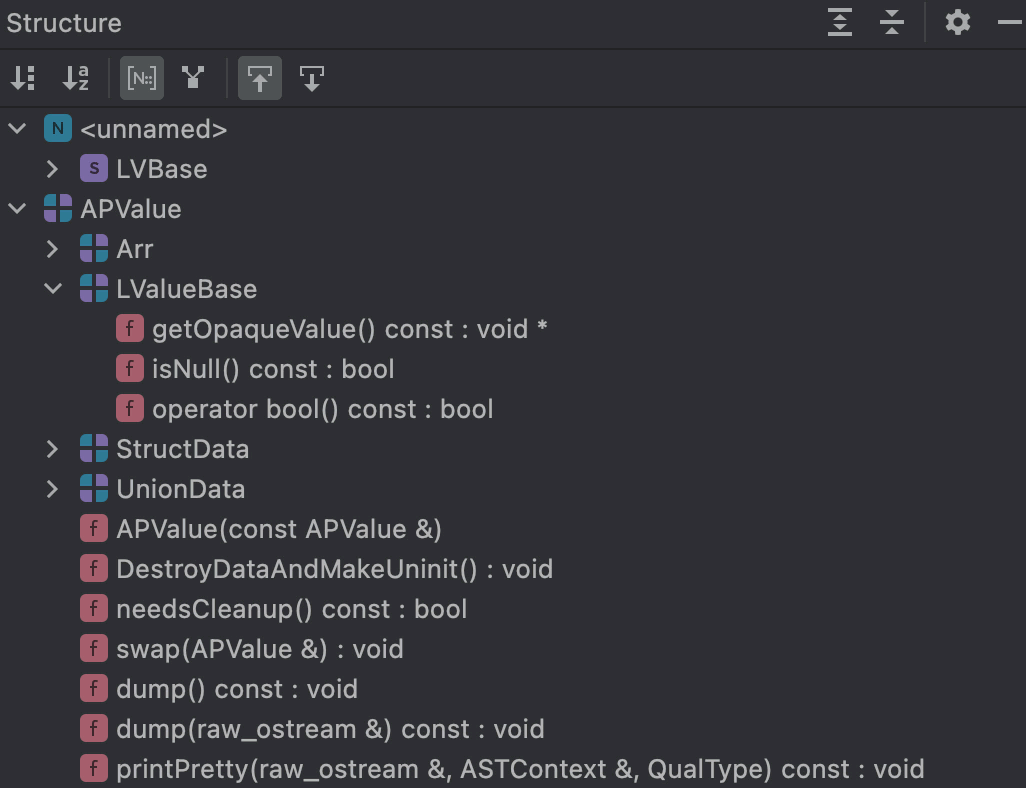
Task: Select the APValue class icon
Action: pos(58,209)
